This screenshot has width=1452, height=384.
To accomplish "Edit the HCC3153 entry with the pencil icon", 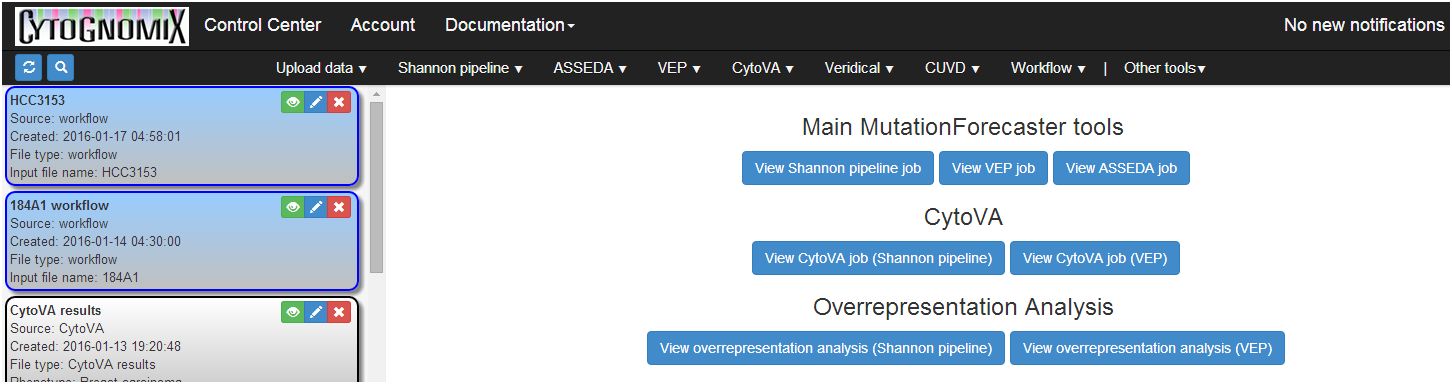I will tap(316, 101).
